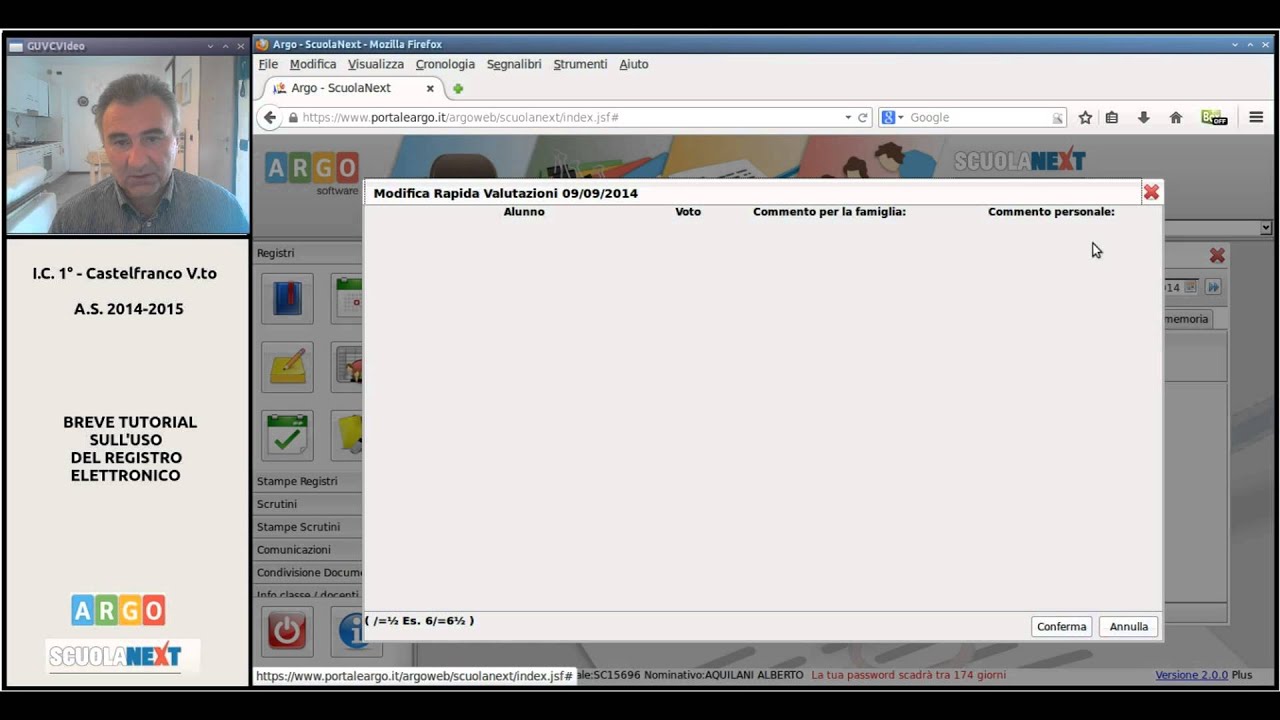Expand the URL bar history dropdown arrow
1280x720 pixels.
(x=848, y=117)
